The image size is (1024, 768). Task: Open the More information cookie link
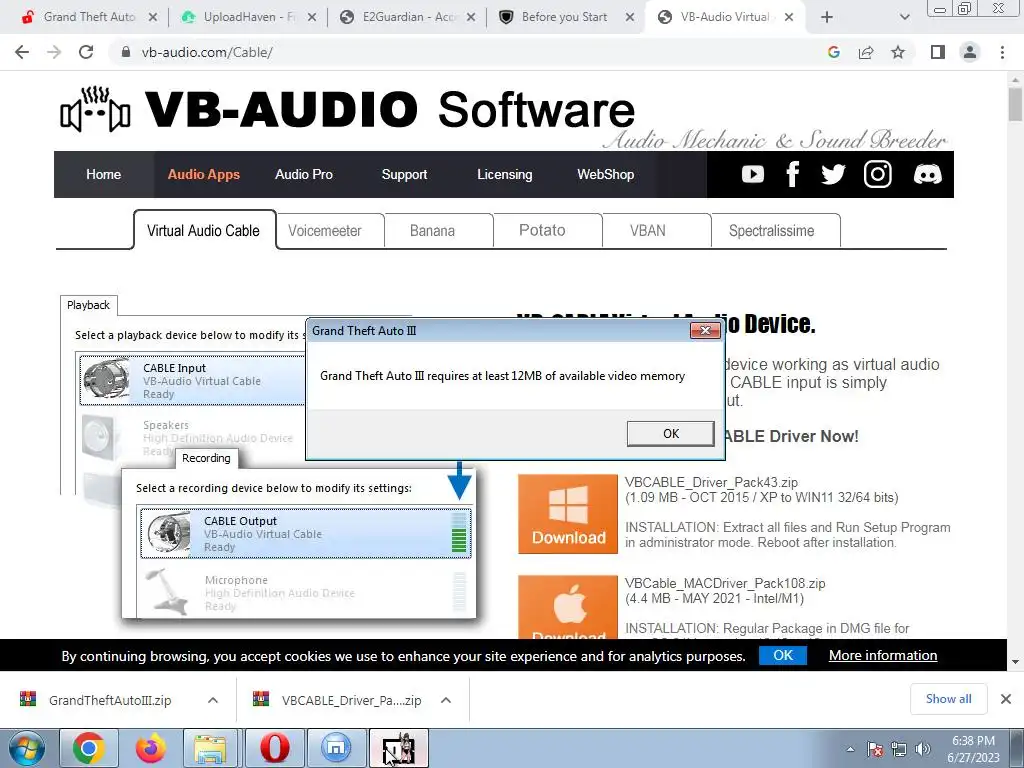point(883,655)
